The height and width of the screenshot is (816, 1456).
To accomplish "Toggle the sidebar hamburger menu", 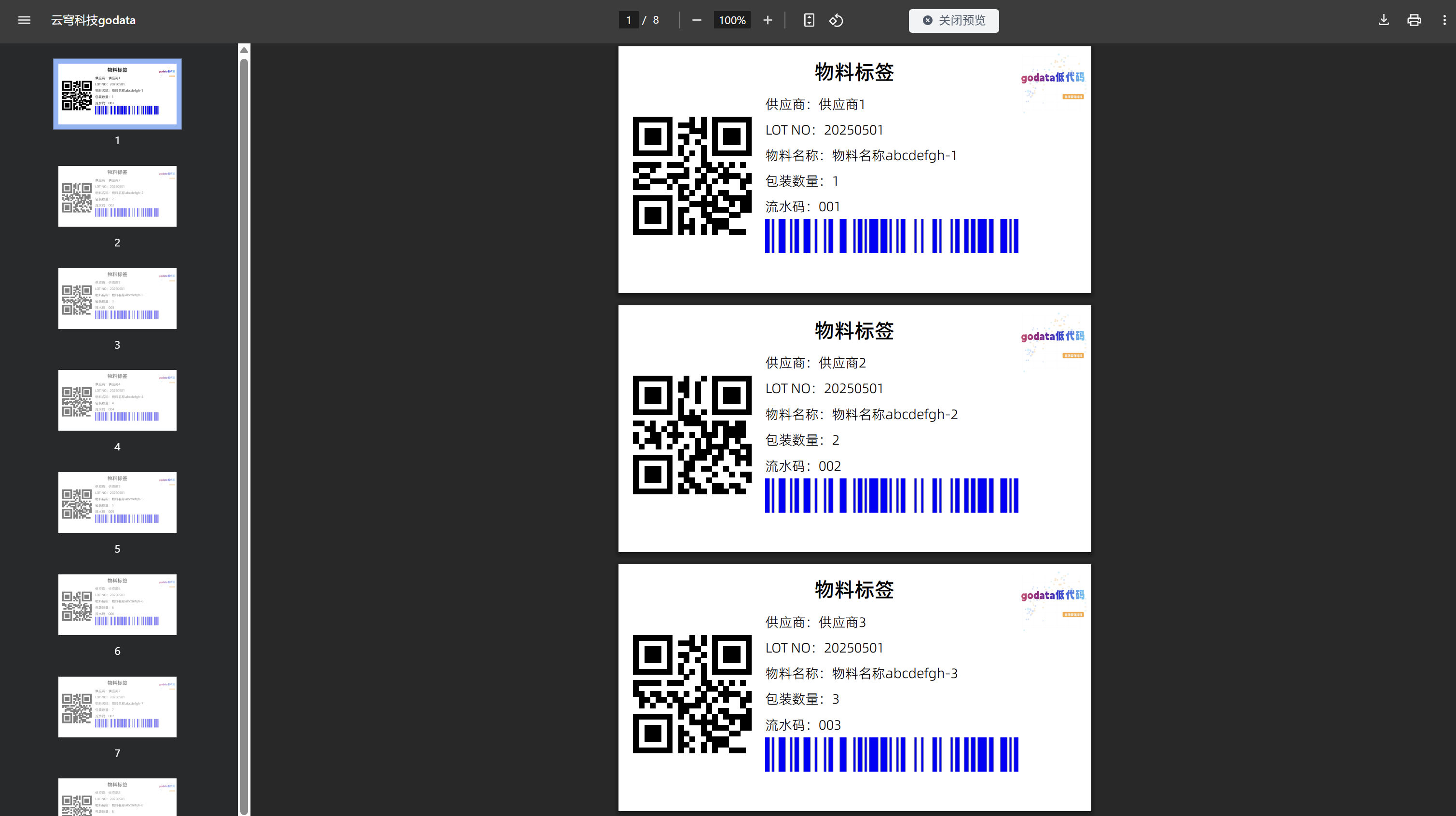I will [24, 20].
